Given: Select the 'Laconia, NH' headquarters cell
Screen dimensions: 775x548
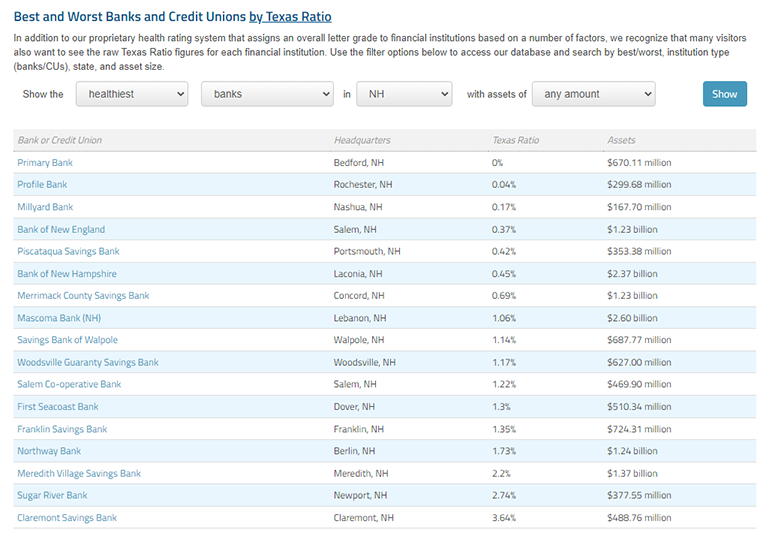Looking at the screenshot, I should tap(358, 274).
